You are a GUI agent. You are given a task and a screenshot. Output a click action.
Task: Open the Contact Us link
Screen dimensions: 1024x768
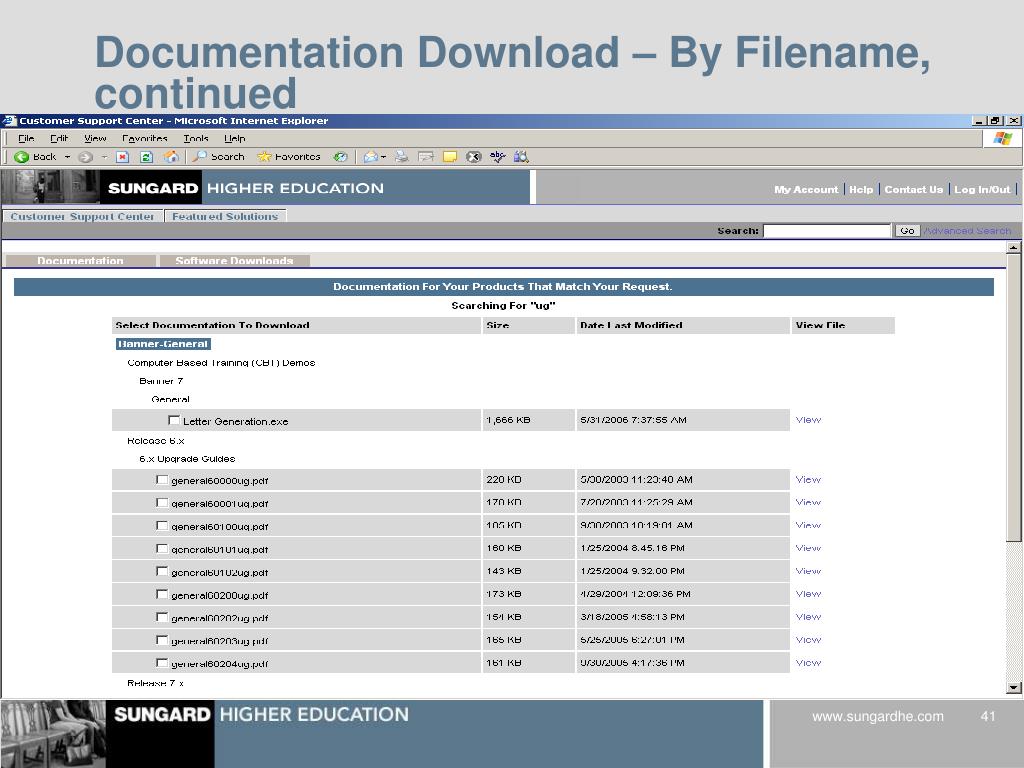pos(914,189)
